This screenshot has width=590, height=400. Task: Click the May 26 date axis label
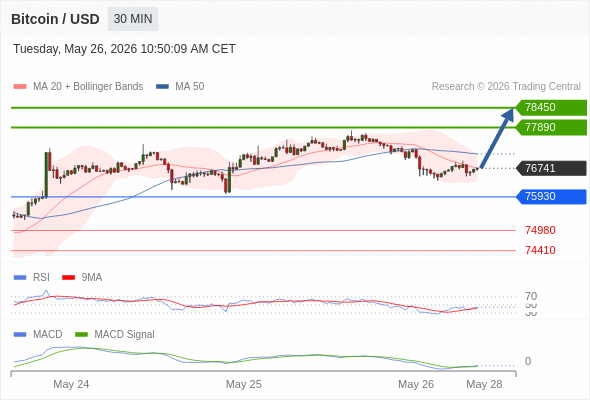coord(416,384)
